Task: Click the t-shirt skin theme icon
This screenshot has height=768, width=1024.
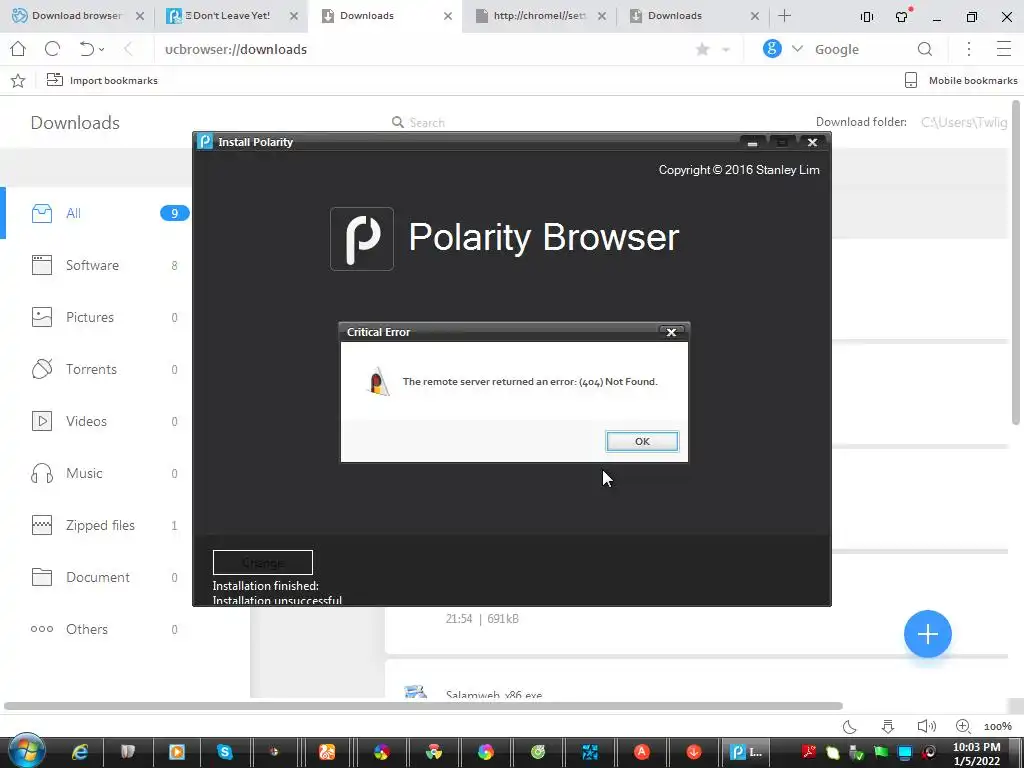Action: (903, 16)
